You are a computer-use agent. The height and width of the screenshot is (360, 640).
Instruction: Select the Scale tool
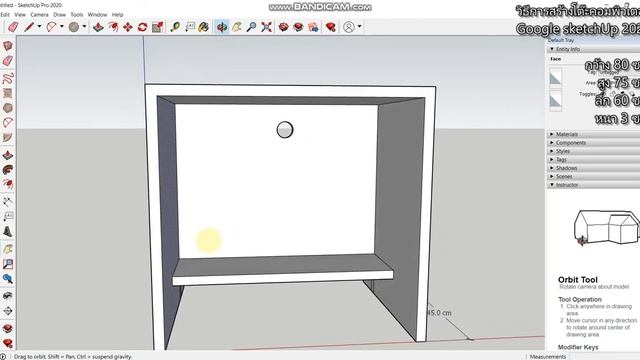158,27
